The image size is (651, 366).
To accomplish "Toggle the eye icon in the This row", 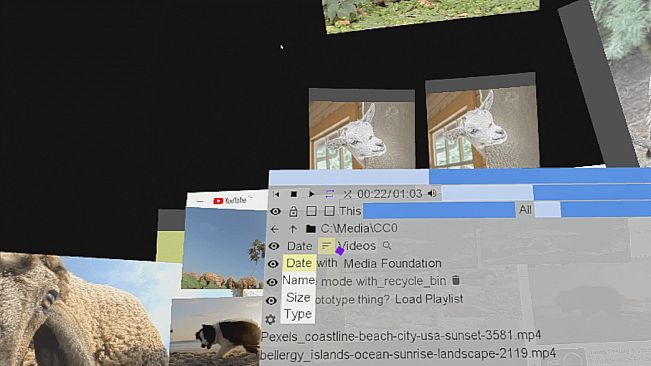I will pos(275,212).
